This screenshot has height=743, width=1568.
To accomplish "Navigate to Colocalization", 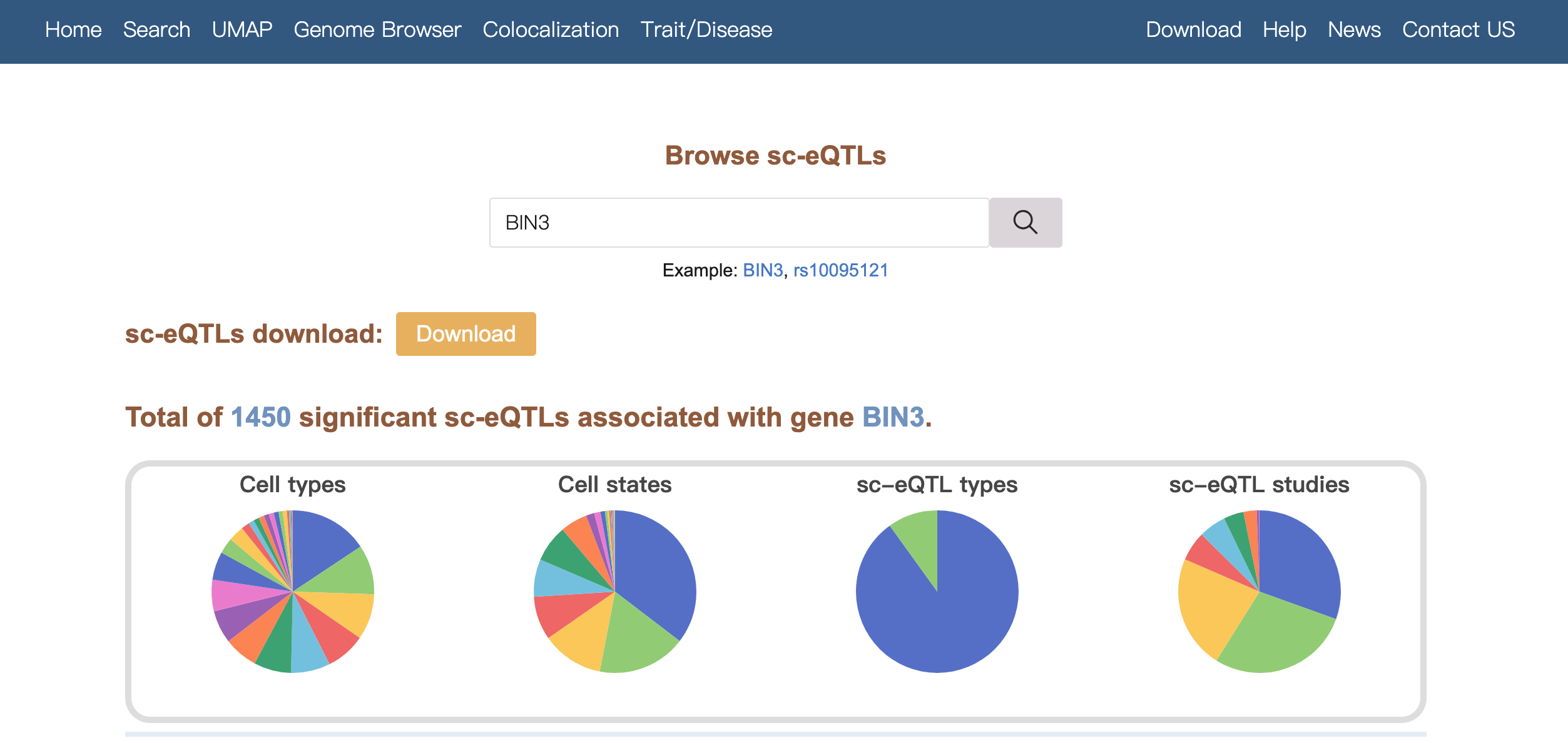I will 551,30.
